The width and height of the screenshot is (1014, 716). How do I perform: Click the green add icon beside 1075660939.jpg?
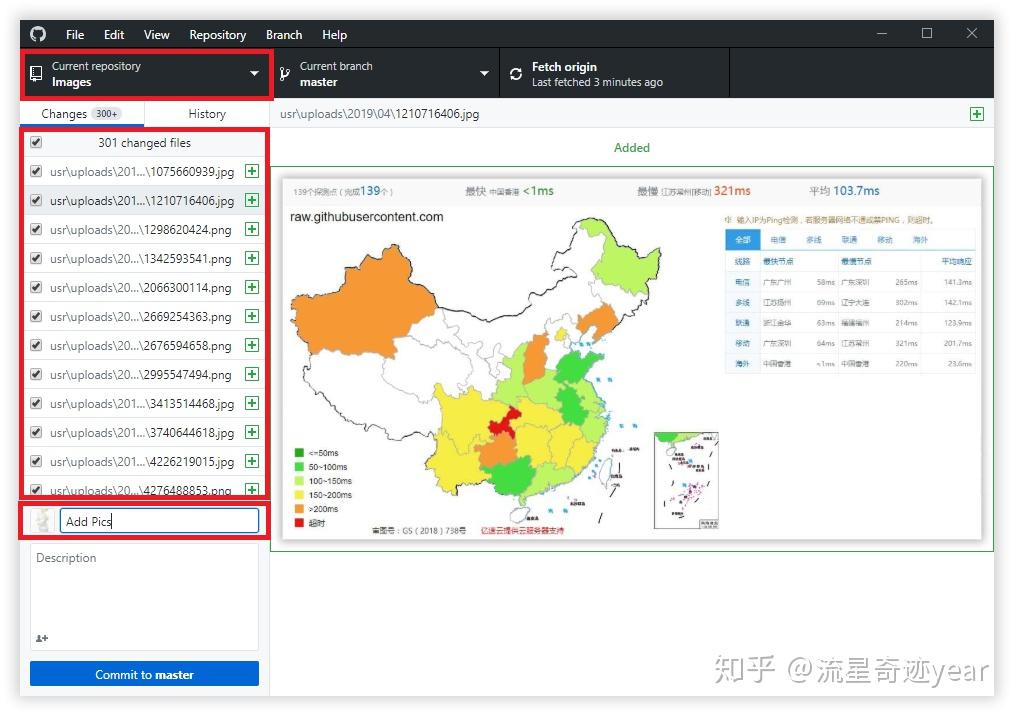tap(251, 171)
